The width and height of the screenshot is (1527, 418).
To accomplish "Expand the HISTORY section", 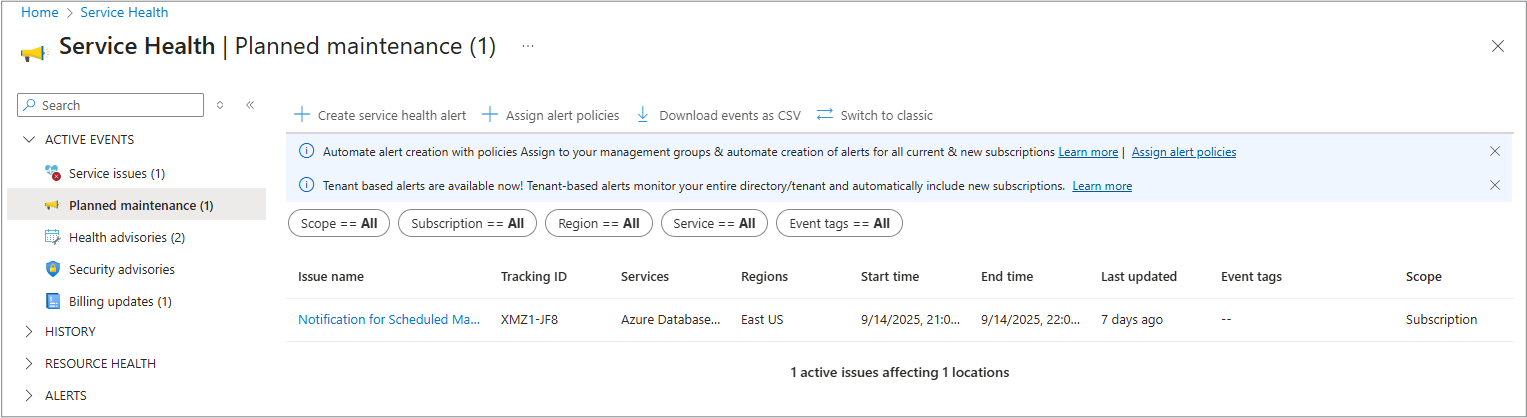I will pyautogui.click(x=28, y=331).
